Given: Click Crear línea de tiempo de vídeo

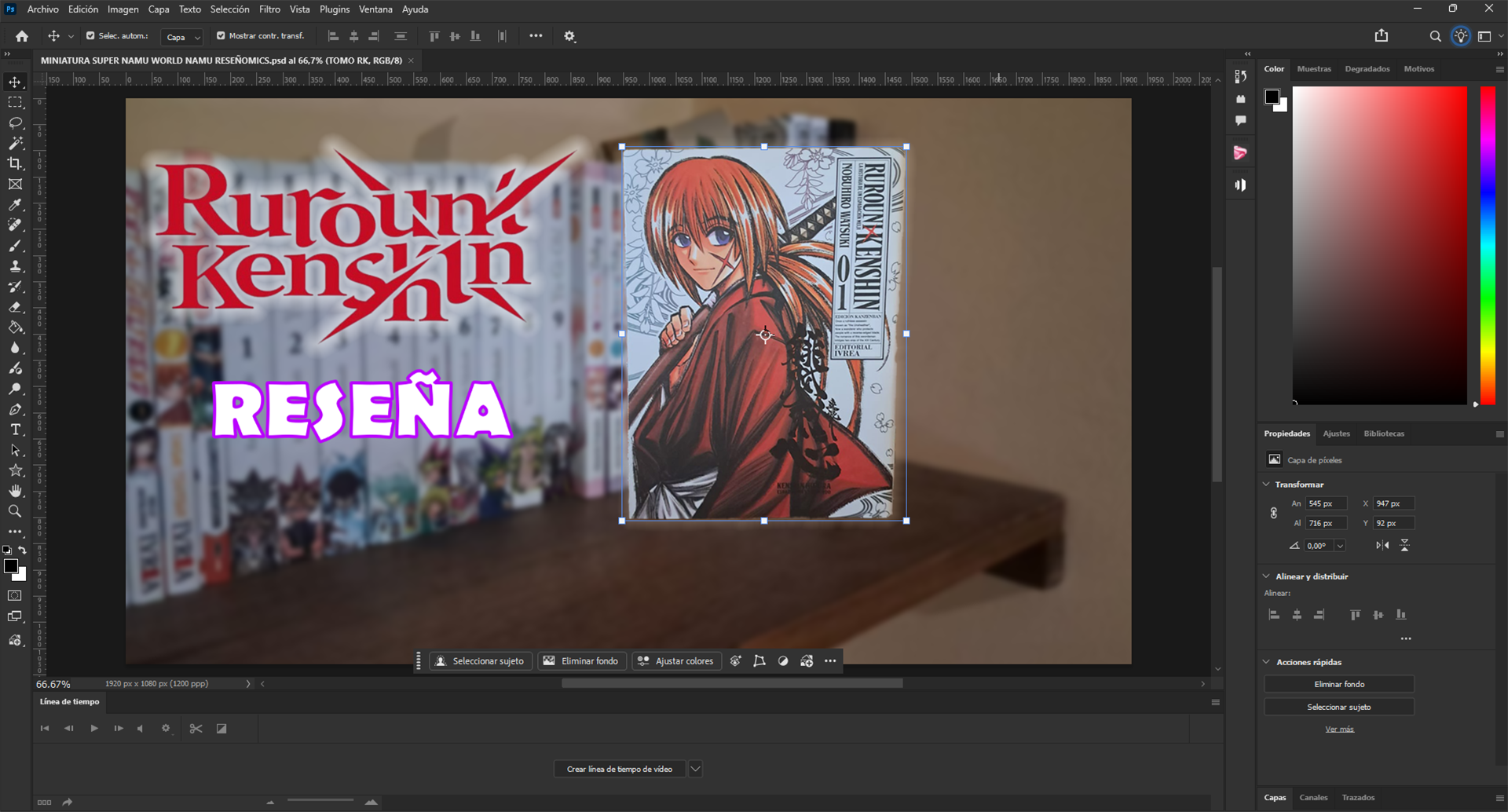Looking at the screenshot, I should point(620,769).
